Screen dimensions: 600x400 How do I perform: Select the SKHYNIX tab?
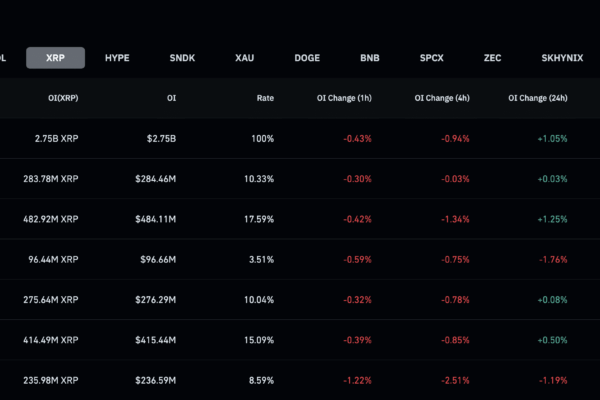coord(562,58)
